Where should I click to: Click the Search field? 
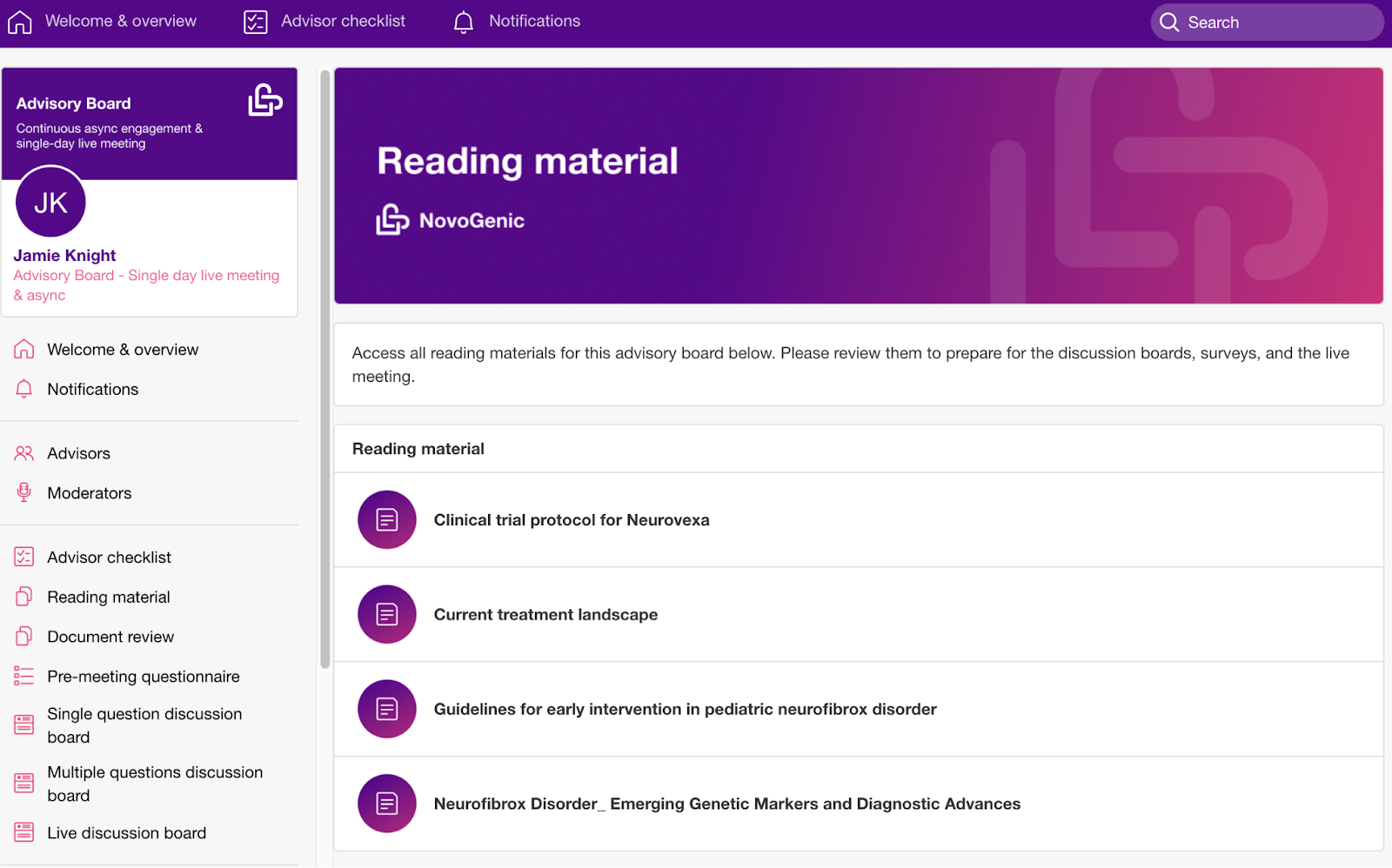click(1266, 22)
